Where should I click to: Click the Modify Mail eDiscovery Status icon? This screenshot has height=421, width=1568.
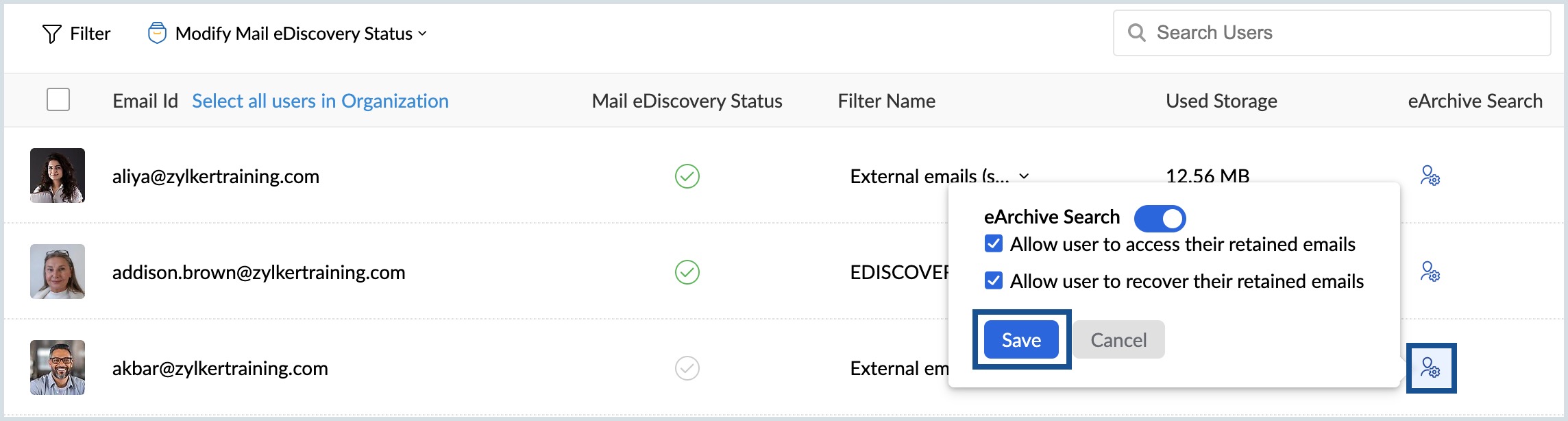[x=158, y=32]
